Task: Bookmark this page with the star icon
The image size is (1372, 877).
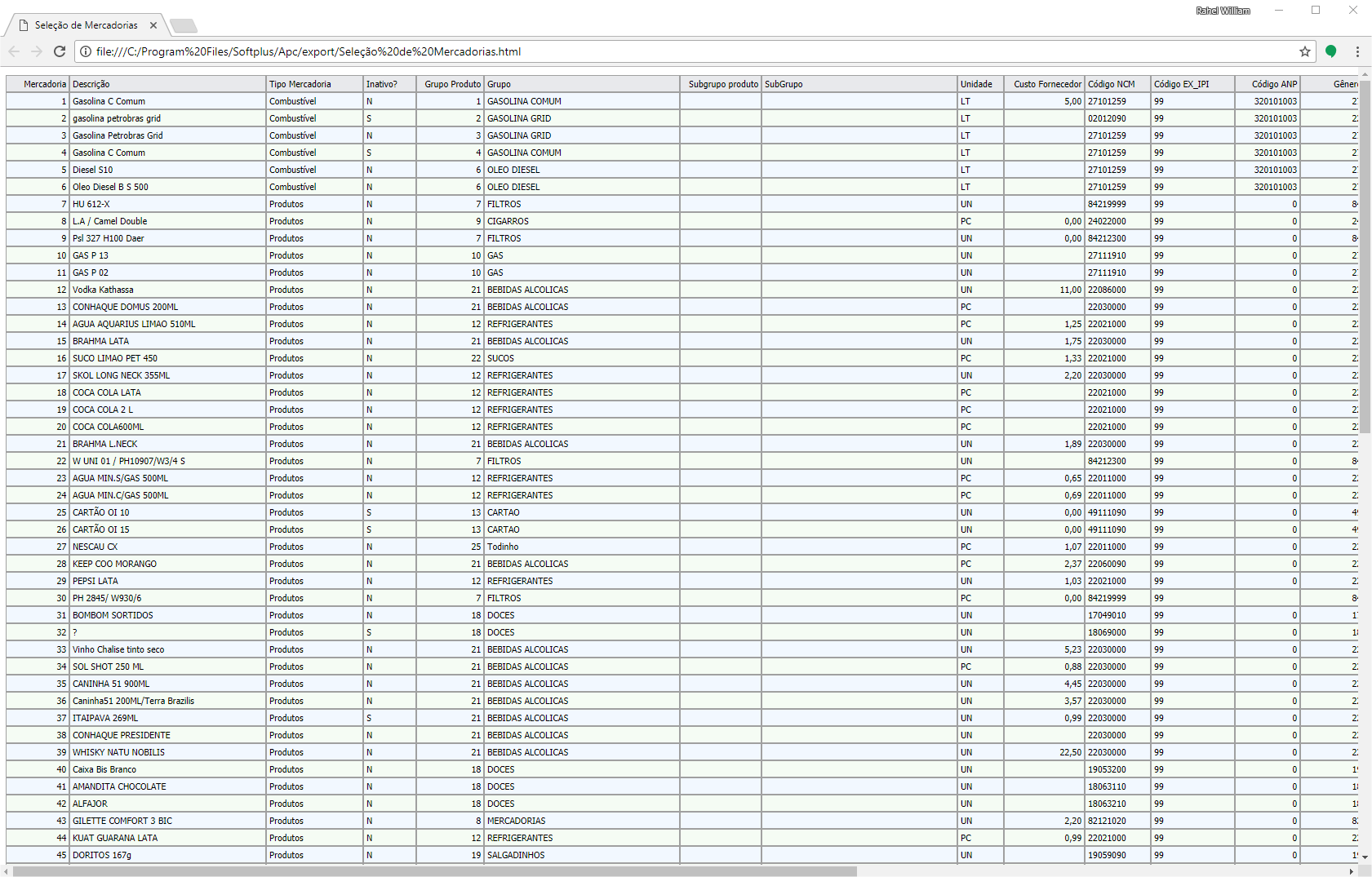Action: (1305, 51)
